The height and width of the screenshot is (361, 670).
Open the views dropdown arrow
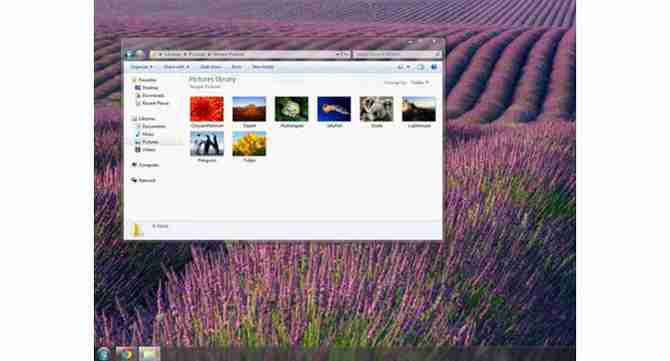coord(408,67)
